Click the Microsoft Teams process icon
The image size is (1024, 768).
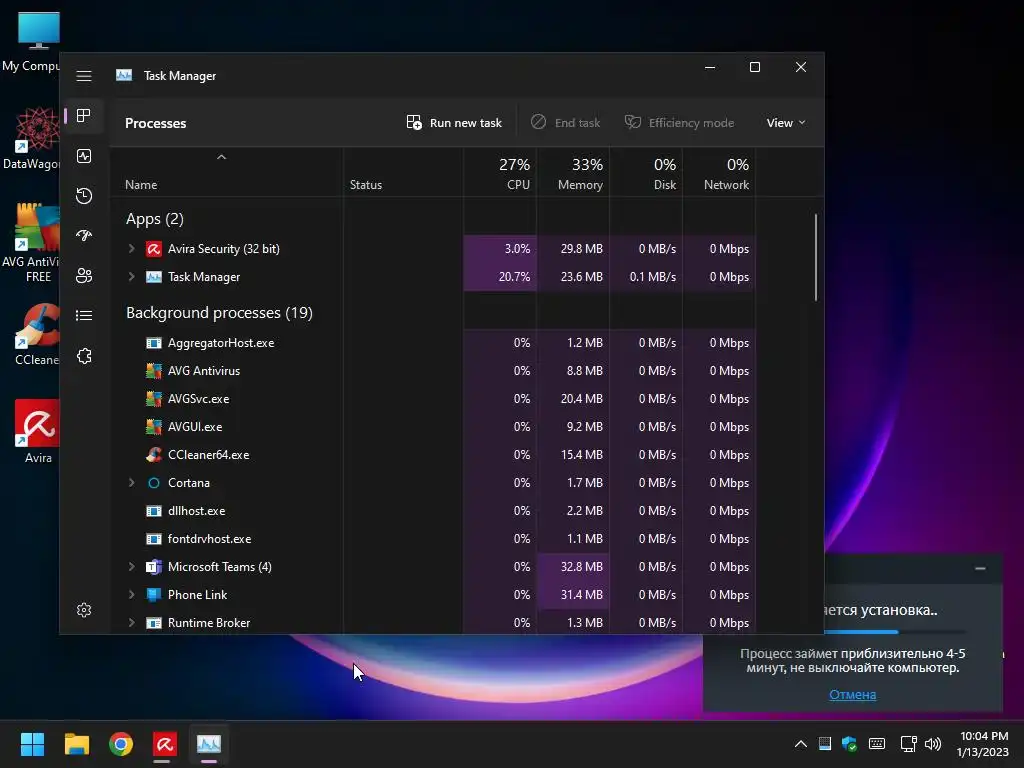point(153,567)
